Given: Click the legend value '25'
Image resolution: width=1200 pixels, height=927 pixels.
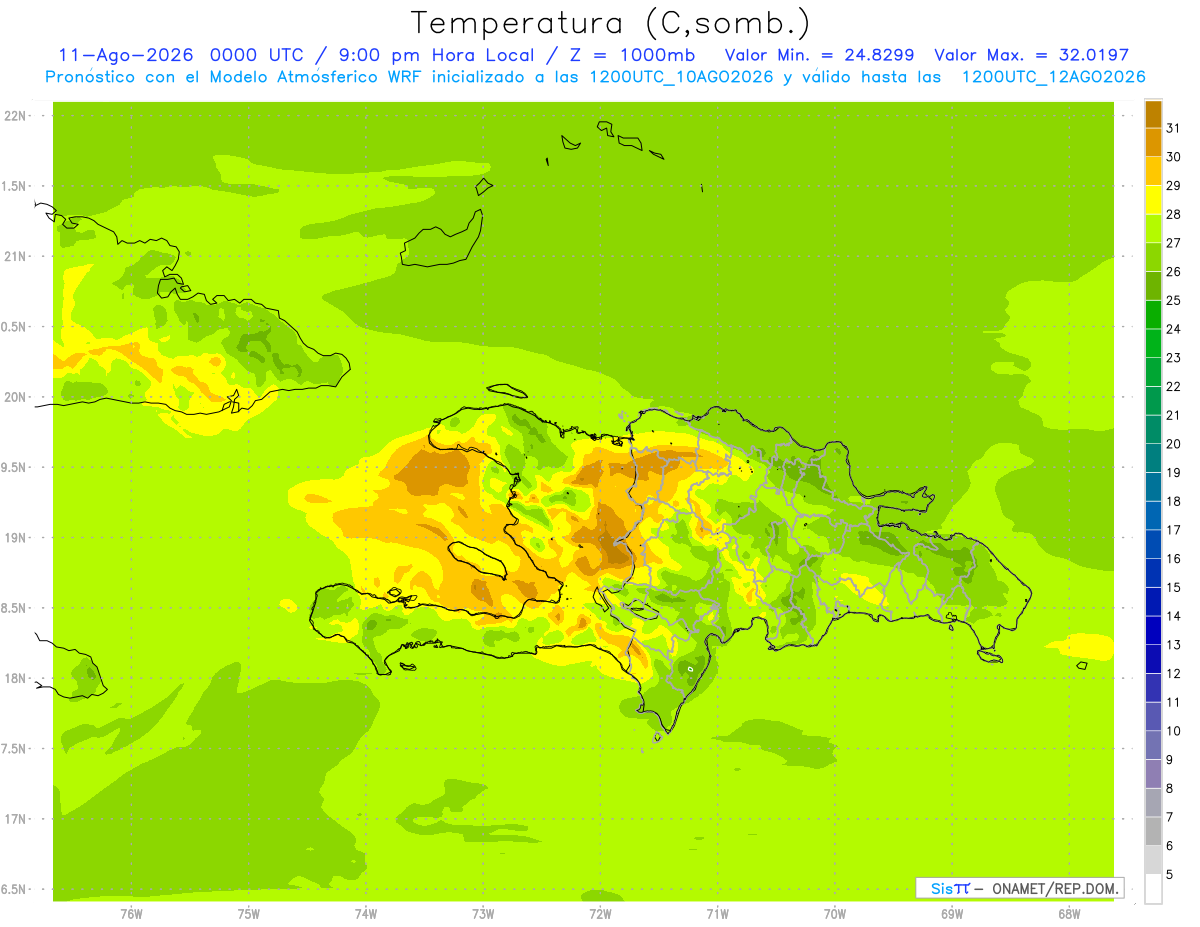Looking at the screenshot, I should [1173, 300].
